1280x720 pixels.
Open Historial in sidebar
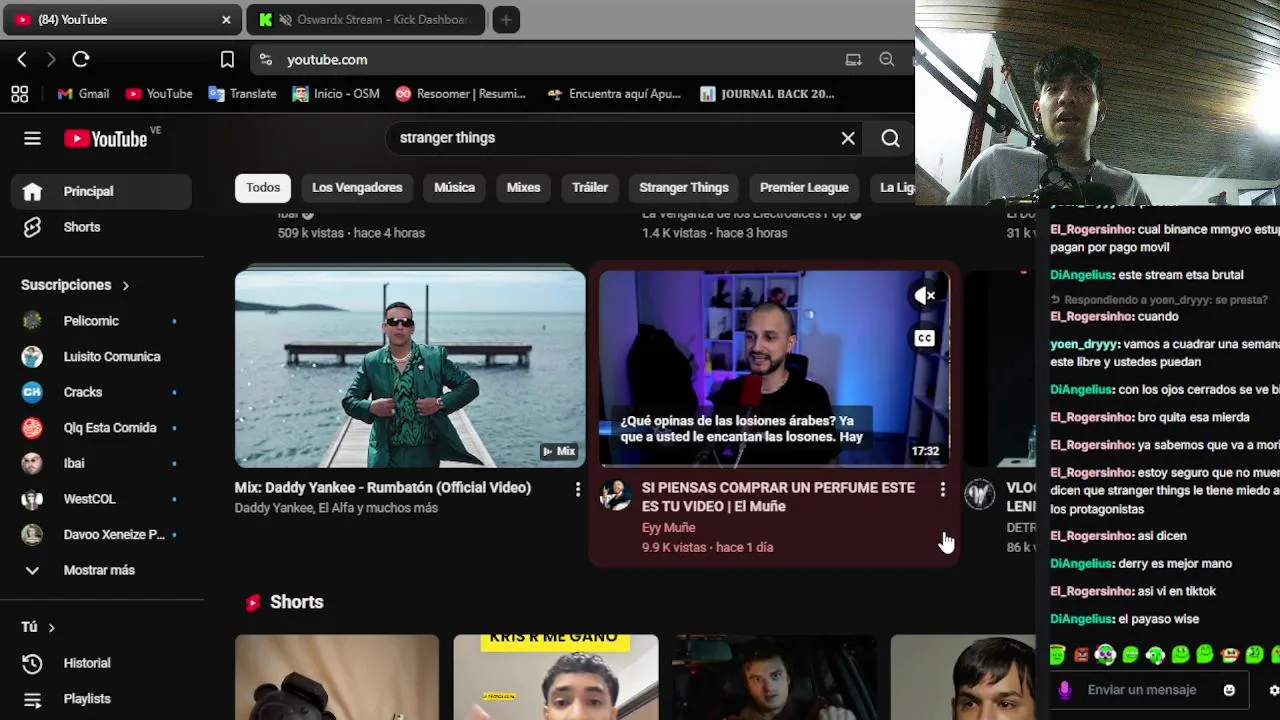(101, 663)
